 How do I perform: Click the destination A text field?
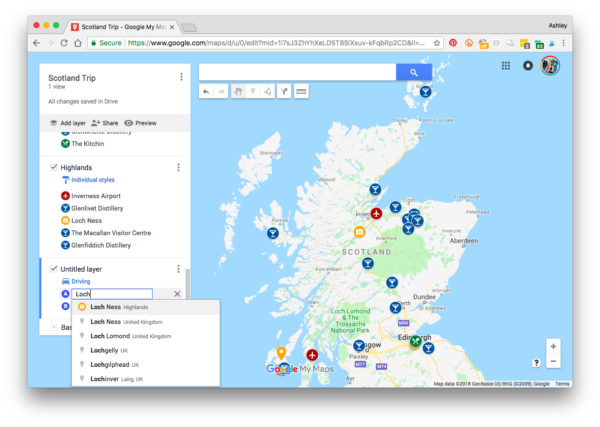[x=112, y=294]
